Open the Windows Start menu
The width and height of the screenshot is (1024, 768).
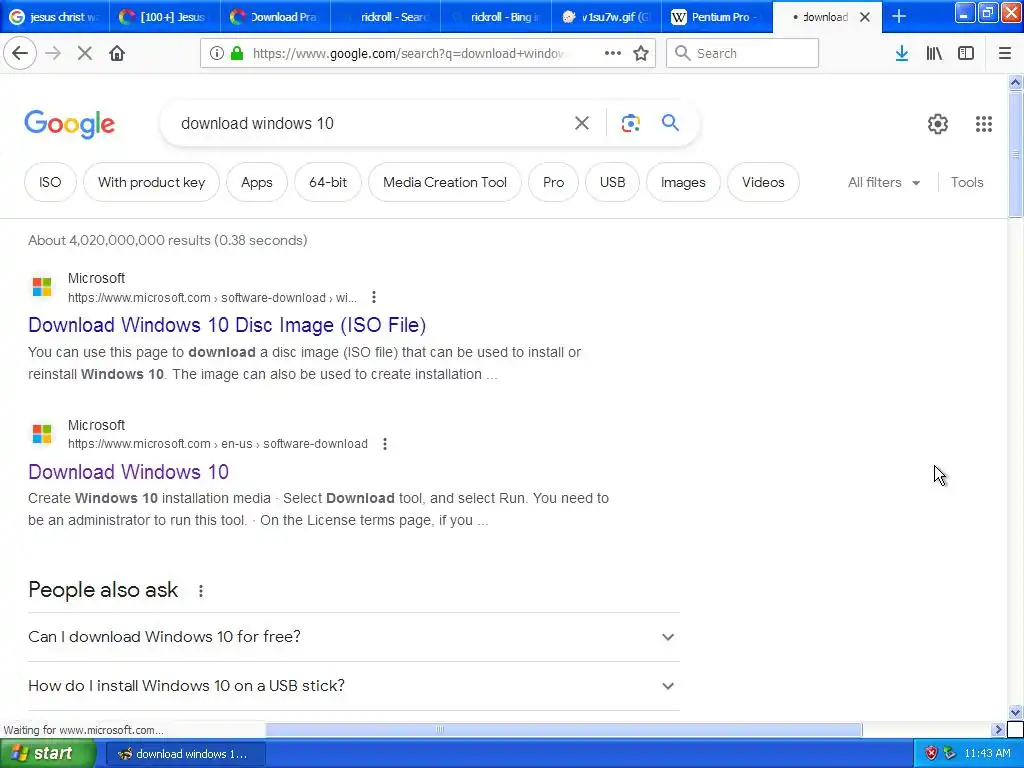pos(48,754)
